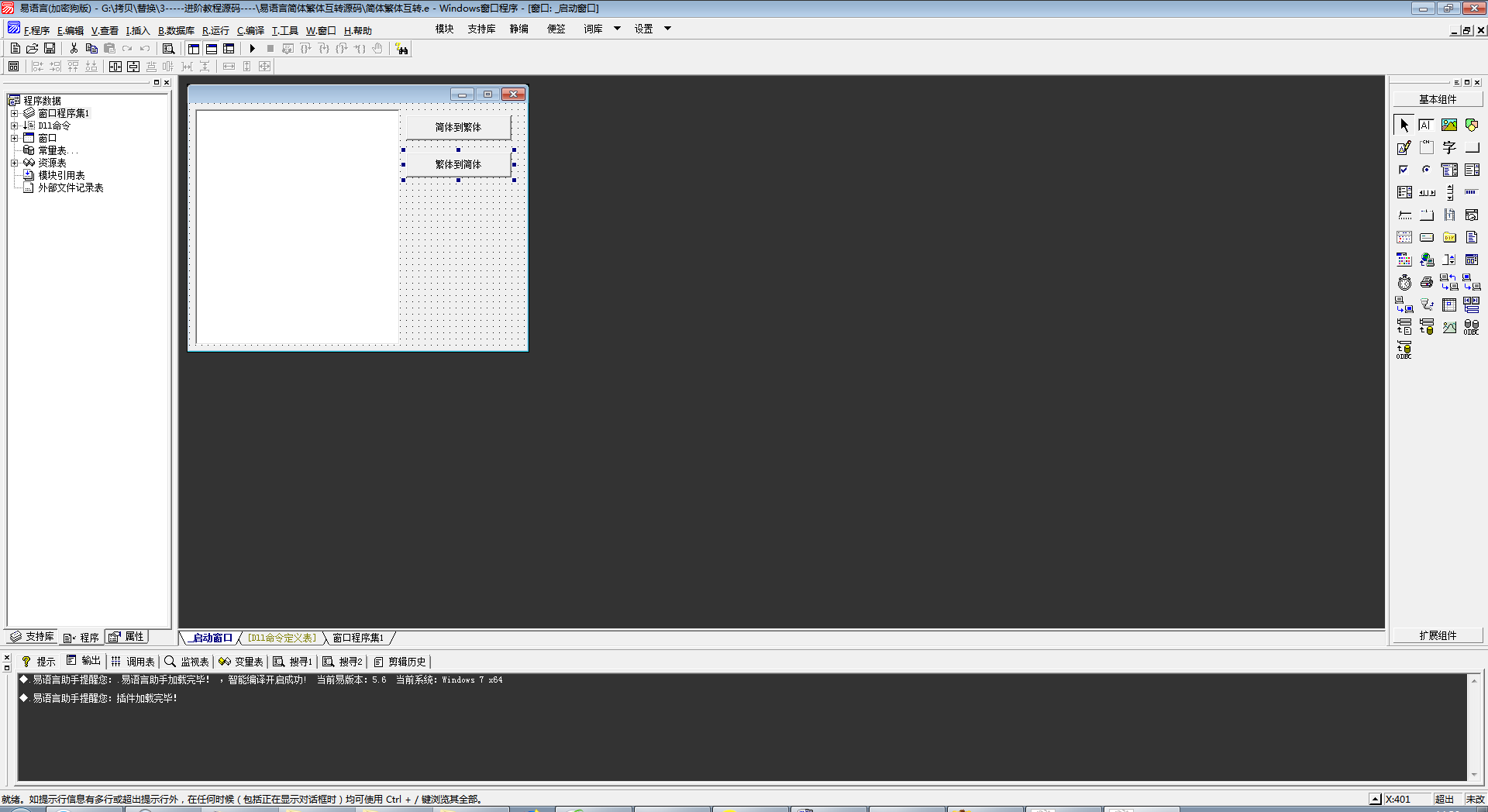This screenshot has width=1488, height=812.
Task: Open the C.编译 menu
Action: click(250, 30)
